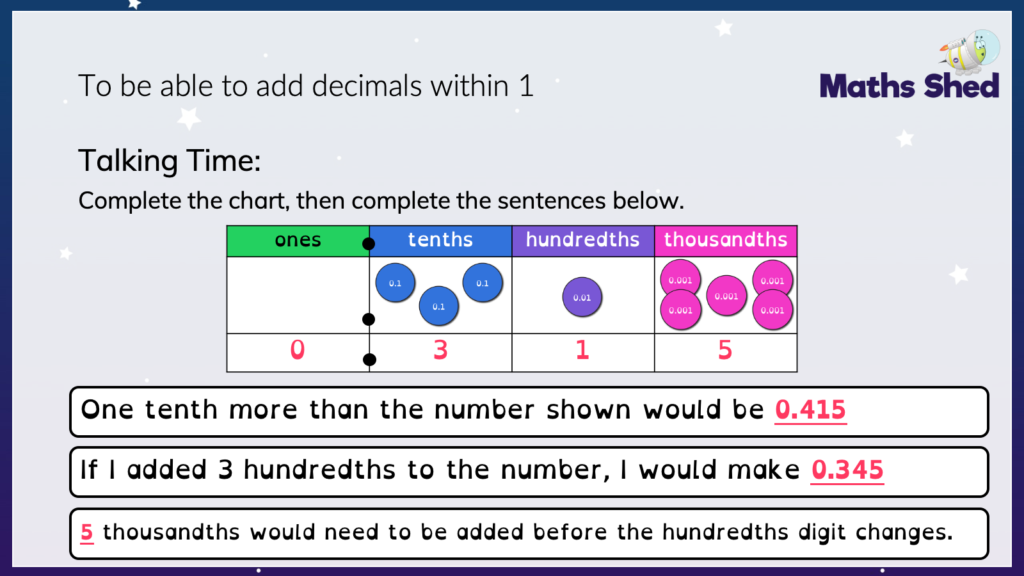1024x576 pixels.
Task: Select the bottom-right pink 0.001 counter
Action: pos(773,310)
